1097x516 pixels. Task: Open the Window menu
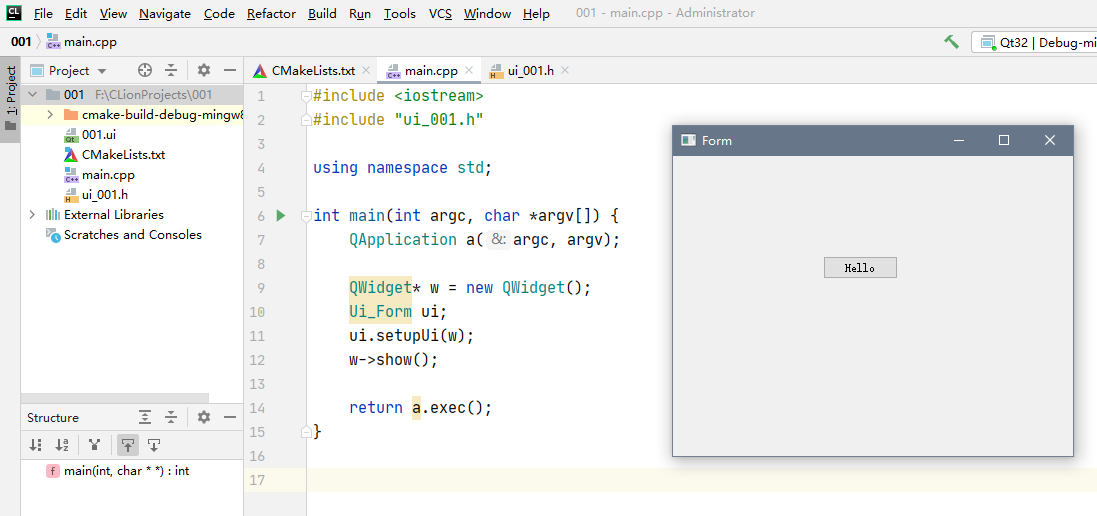tap(487, 14)
